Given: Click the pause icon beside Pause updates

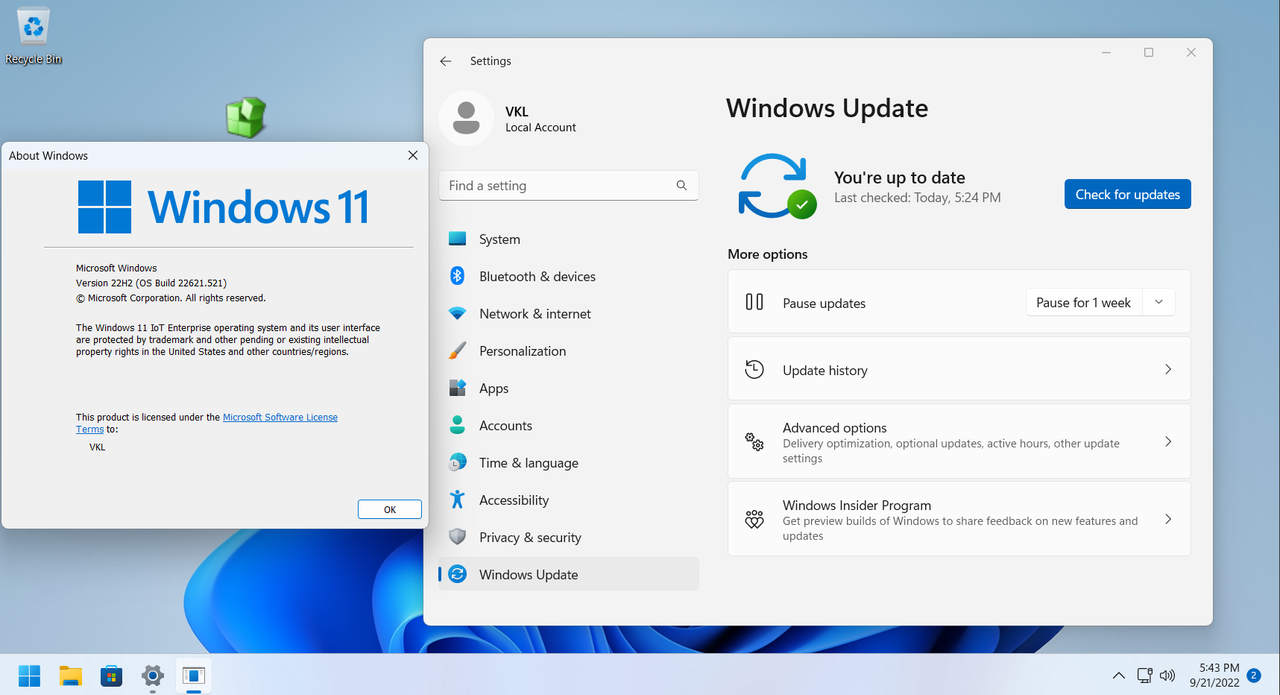Looking at the screenshot, I should point(755,302).
